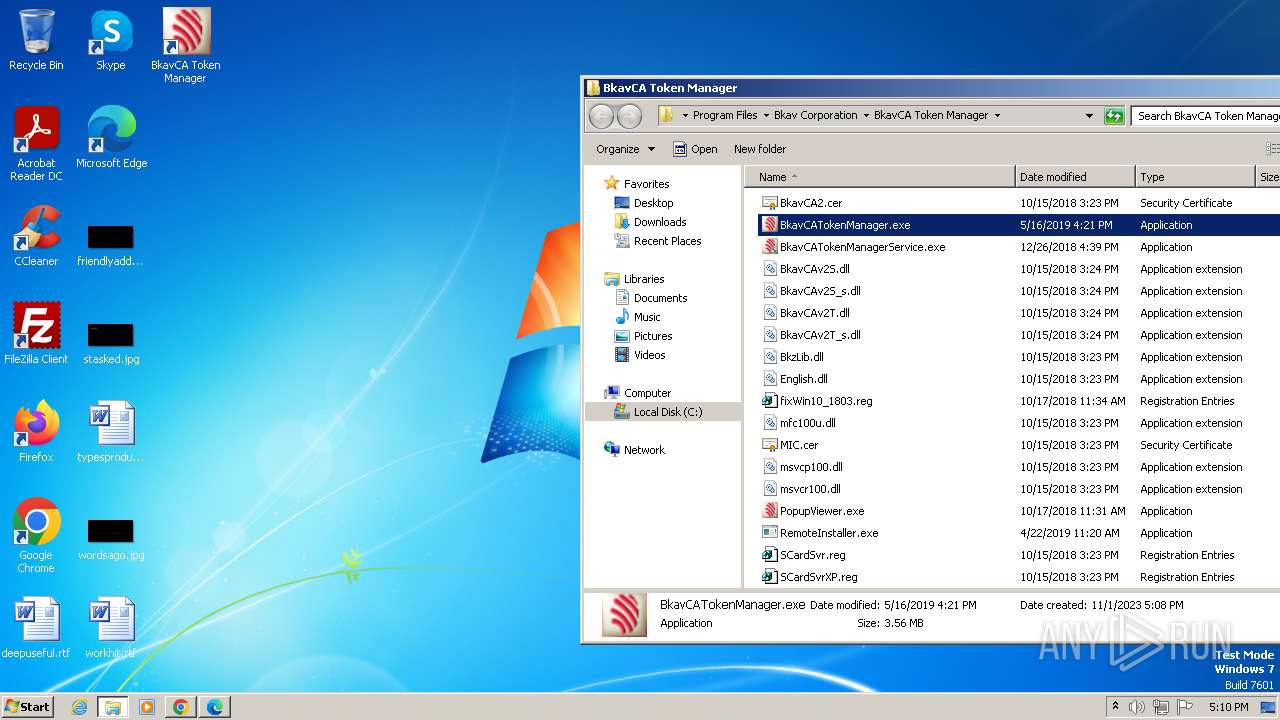Open the Recycle Bin desktop icon
The image size is (1280, 720).
point(36,40)
